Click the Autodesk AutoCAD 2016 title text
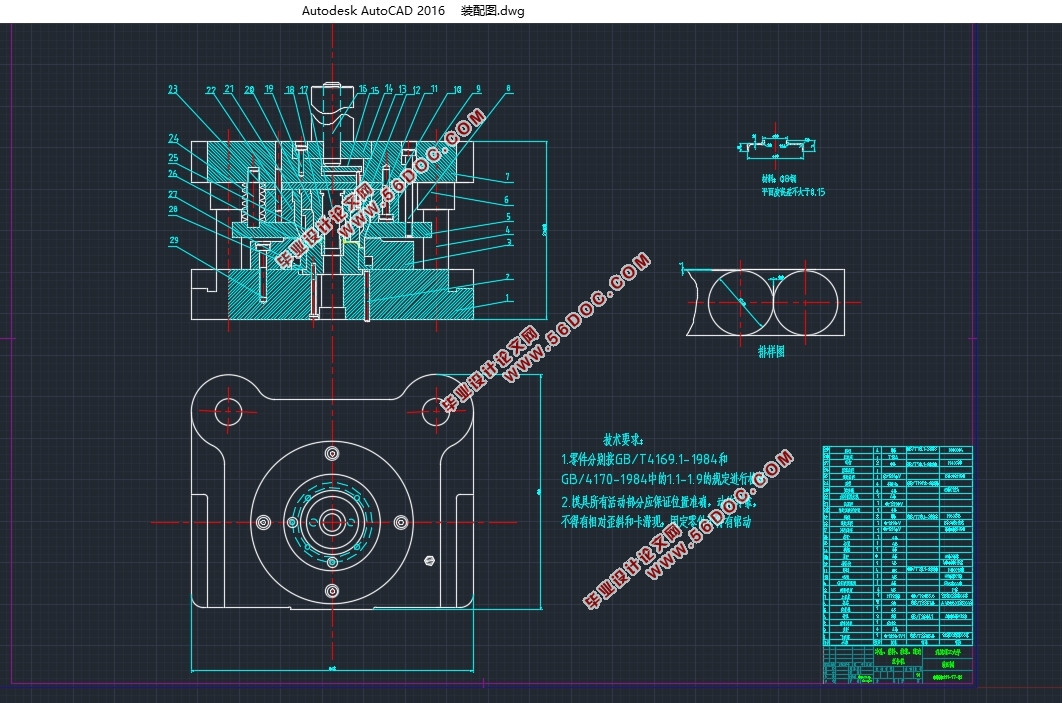The image size is (1062, 703). pyautogui.click(x=373, y=11)
